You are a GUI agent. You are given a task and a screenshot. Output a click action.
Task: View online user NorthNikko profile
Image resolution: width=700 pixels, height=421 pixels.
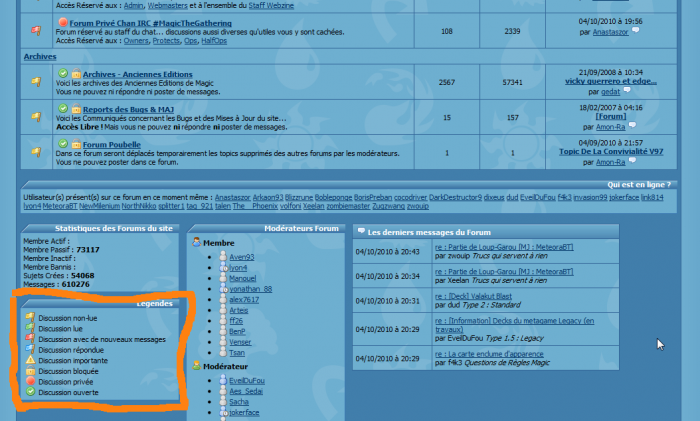(139, 206)
